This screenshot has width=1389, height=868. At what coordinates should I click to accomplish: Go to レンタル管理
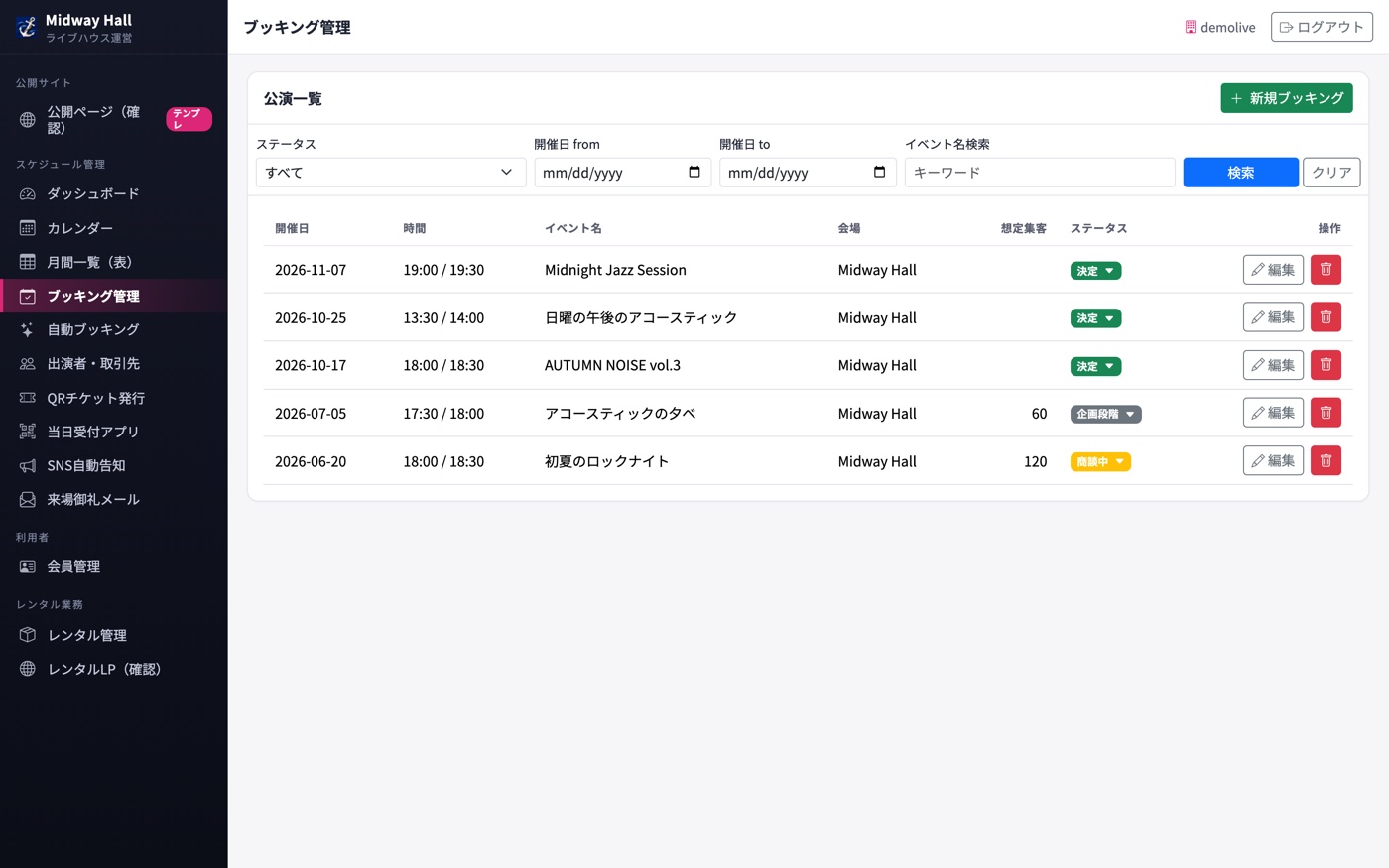point(114,635)
